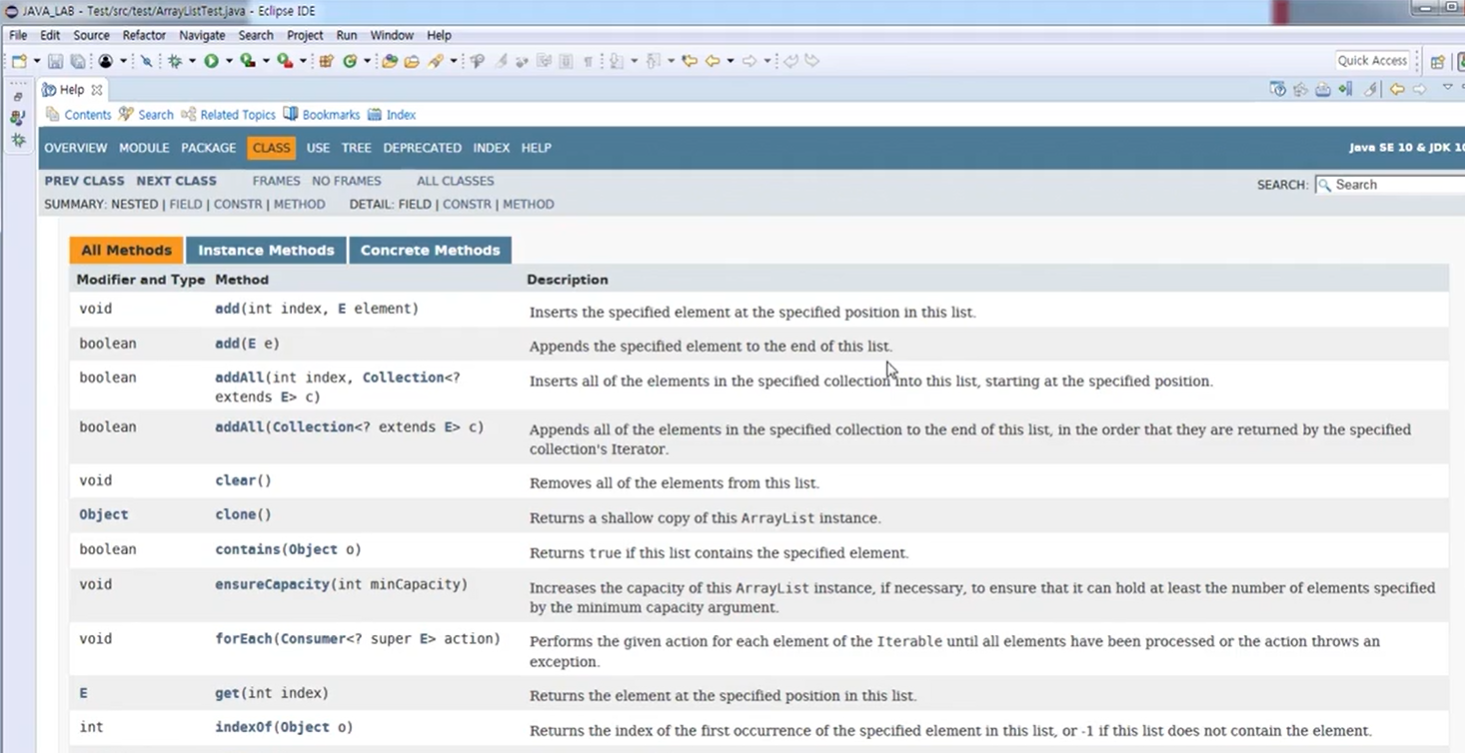Open the Help View Menu triangle
This screenshot has width=1465, height=753.
[1447, 88]
